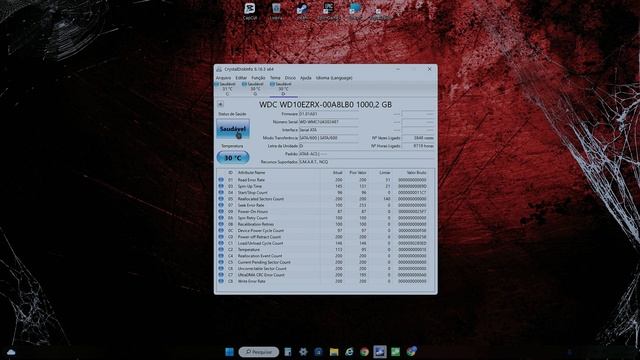
Task: Click status icon for Spin Retry Count
Action: click(x=221, y=218)
